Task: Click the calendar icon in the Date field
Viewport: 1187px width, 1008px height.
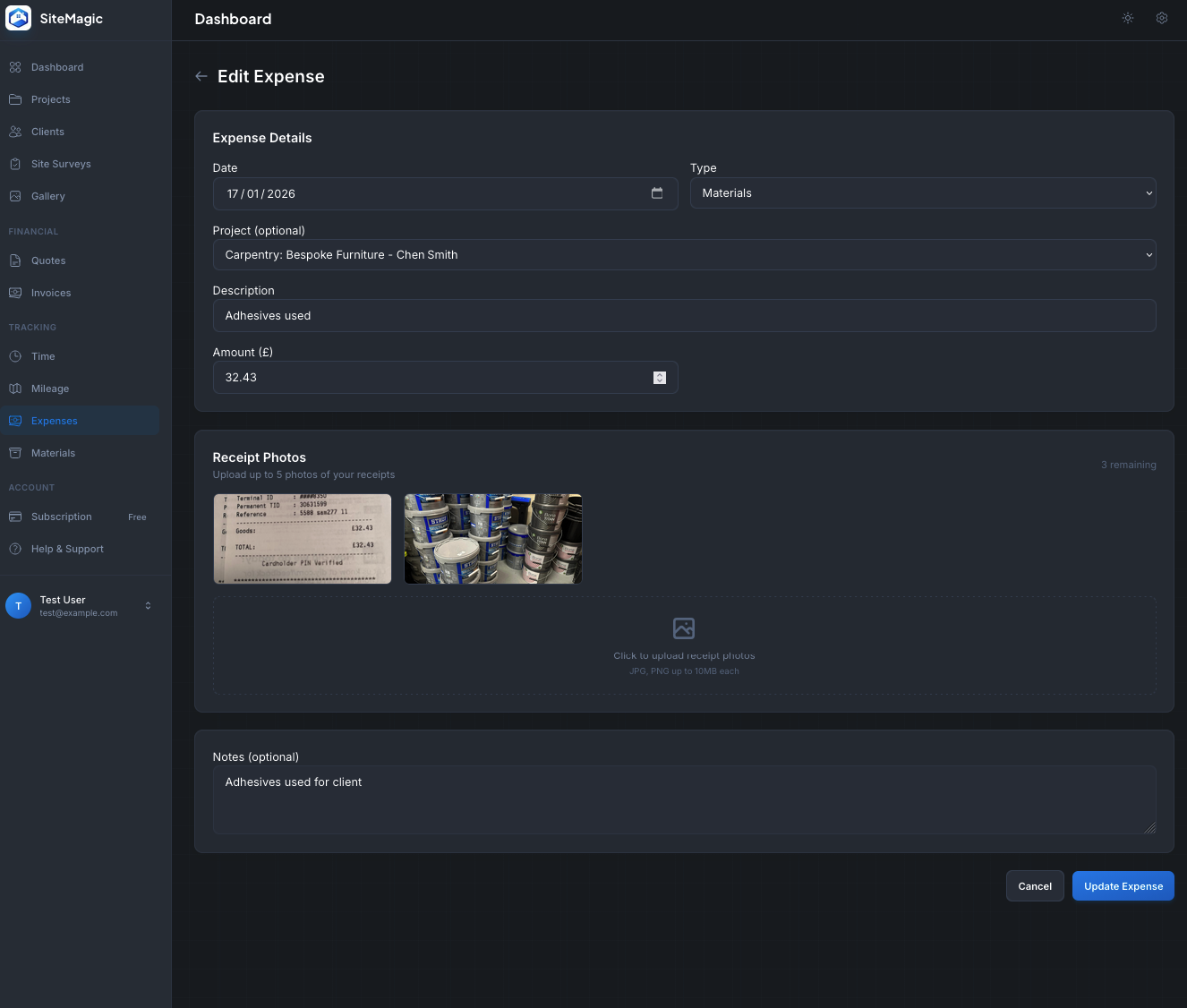Action: pos(657,193)
